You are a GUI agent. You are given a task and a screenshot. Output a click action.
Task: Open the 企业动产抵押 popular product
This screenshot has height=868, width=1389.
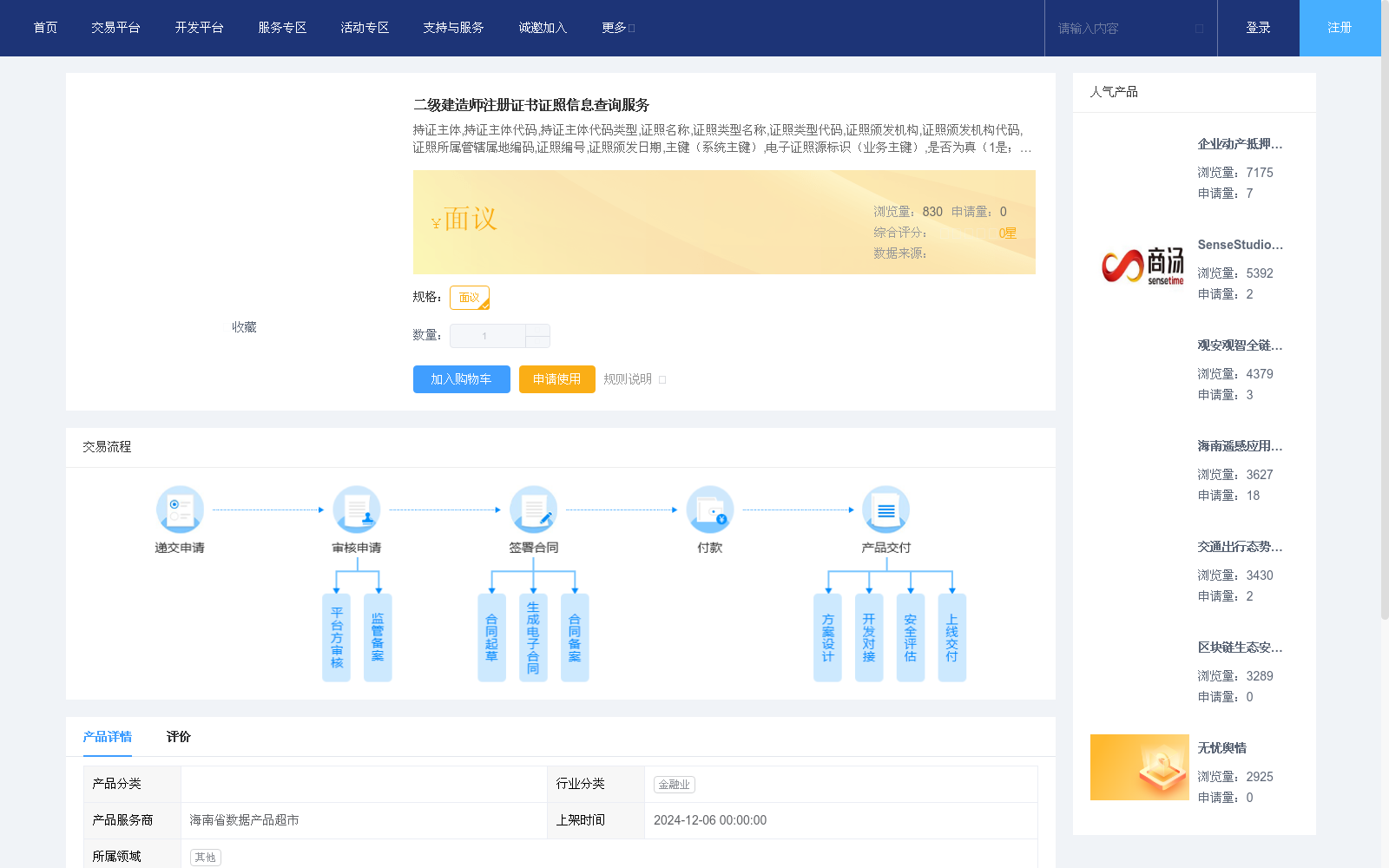pyautogui.click(x=1240, y=144)
